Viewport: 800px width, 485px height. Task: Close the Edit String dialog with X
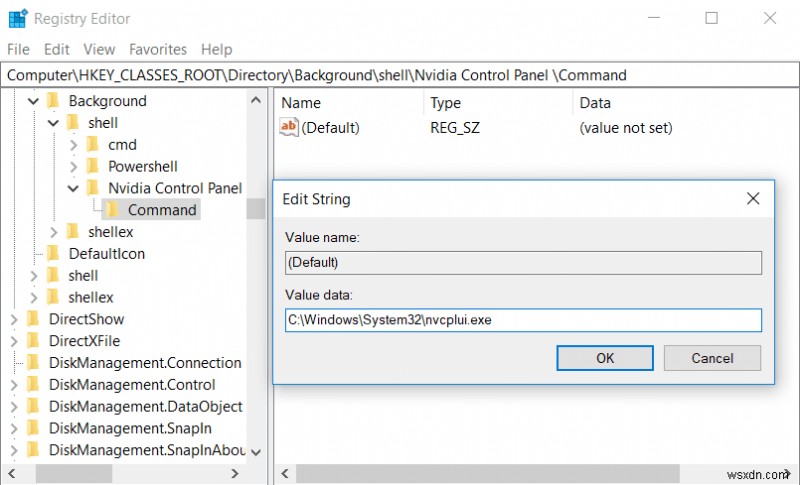(x=753, y=199)
